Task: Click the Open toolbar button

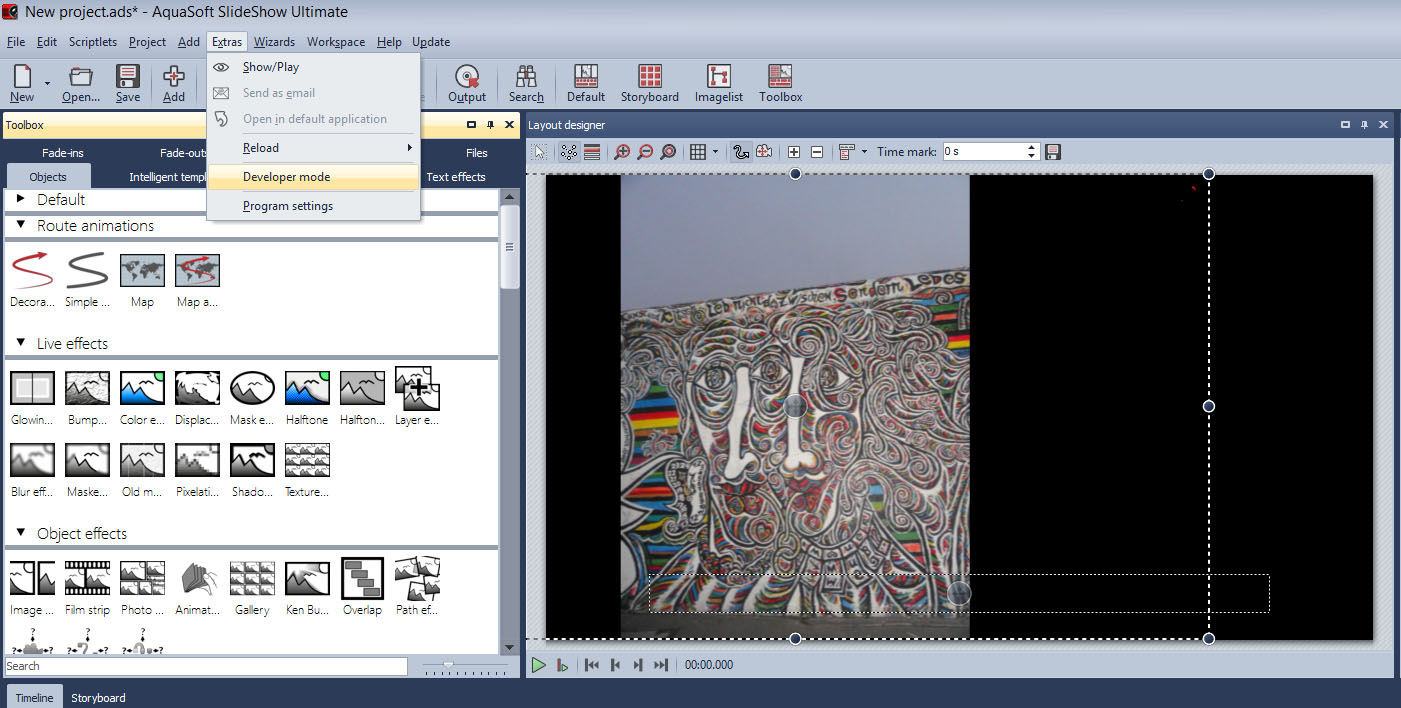Action: (x=81, y=84)
